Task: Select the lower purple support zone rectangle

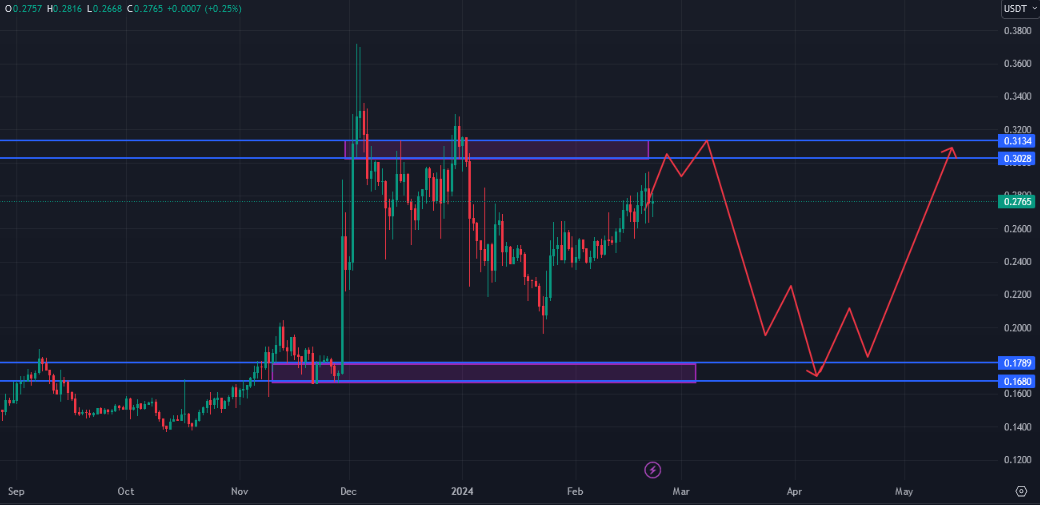Action: tap(484, 372)
